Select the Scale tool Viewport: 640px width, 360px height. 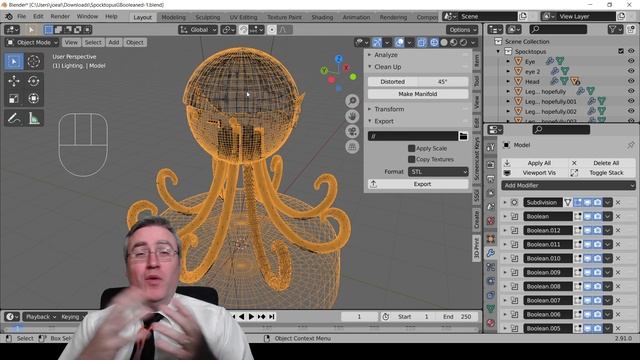(14, 98)
